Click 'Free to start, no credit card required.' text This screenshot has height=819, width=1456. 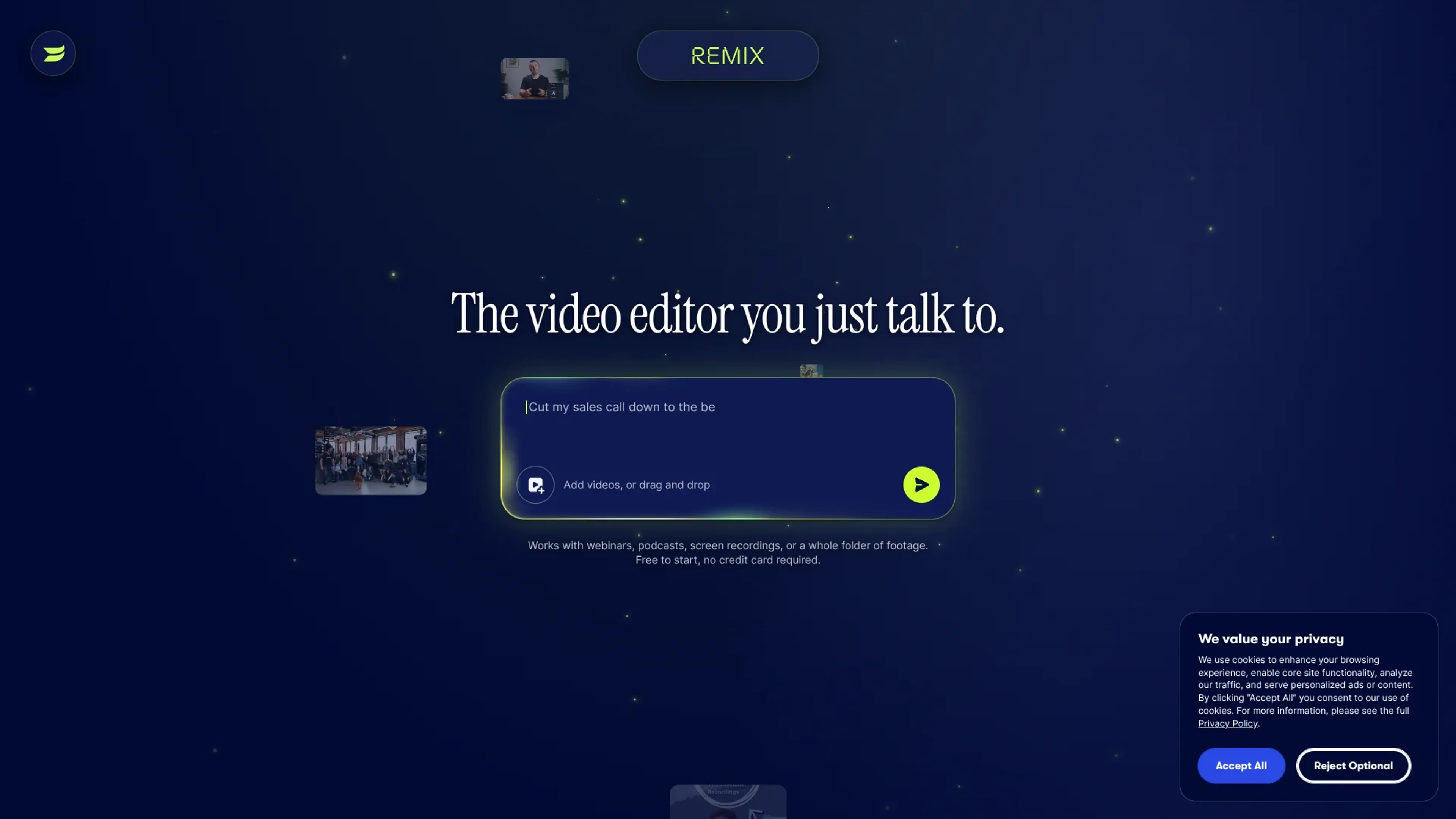728,560
